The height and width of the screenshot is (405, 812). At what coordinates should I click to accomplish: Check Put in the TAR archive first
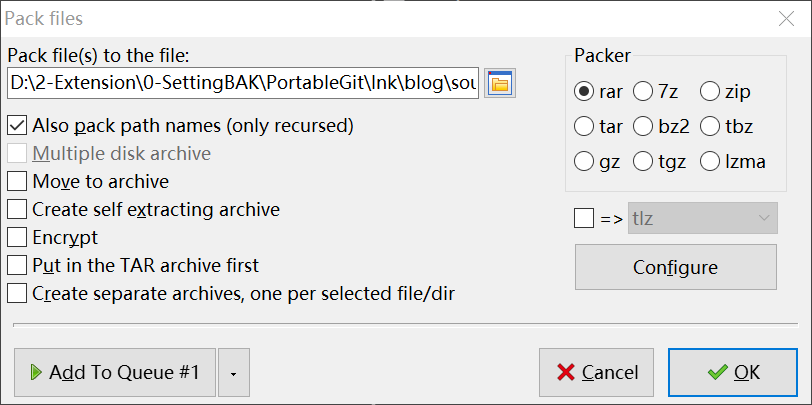[16, 266]
